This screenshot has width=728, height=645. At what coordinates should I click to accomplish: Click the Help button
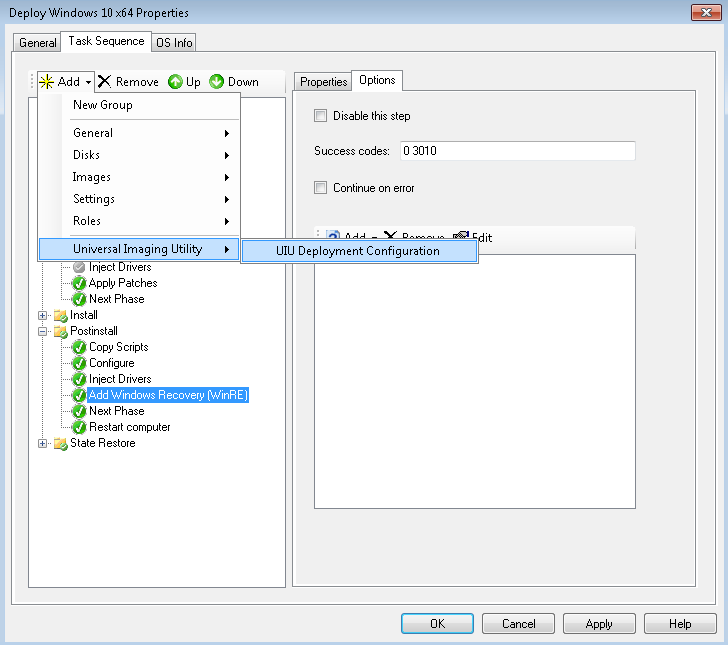[680, 623]
